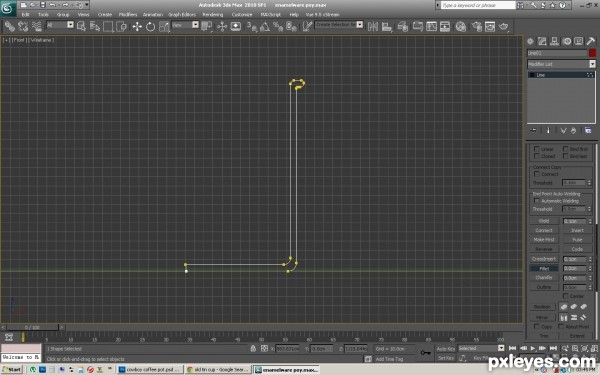Click the Align tool icon

(387, 26)
